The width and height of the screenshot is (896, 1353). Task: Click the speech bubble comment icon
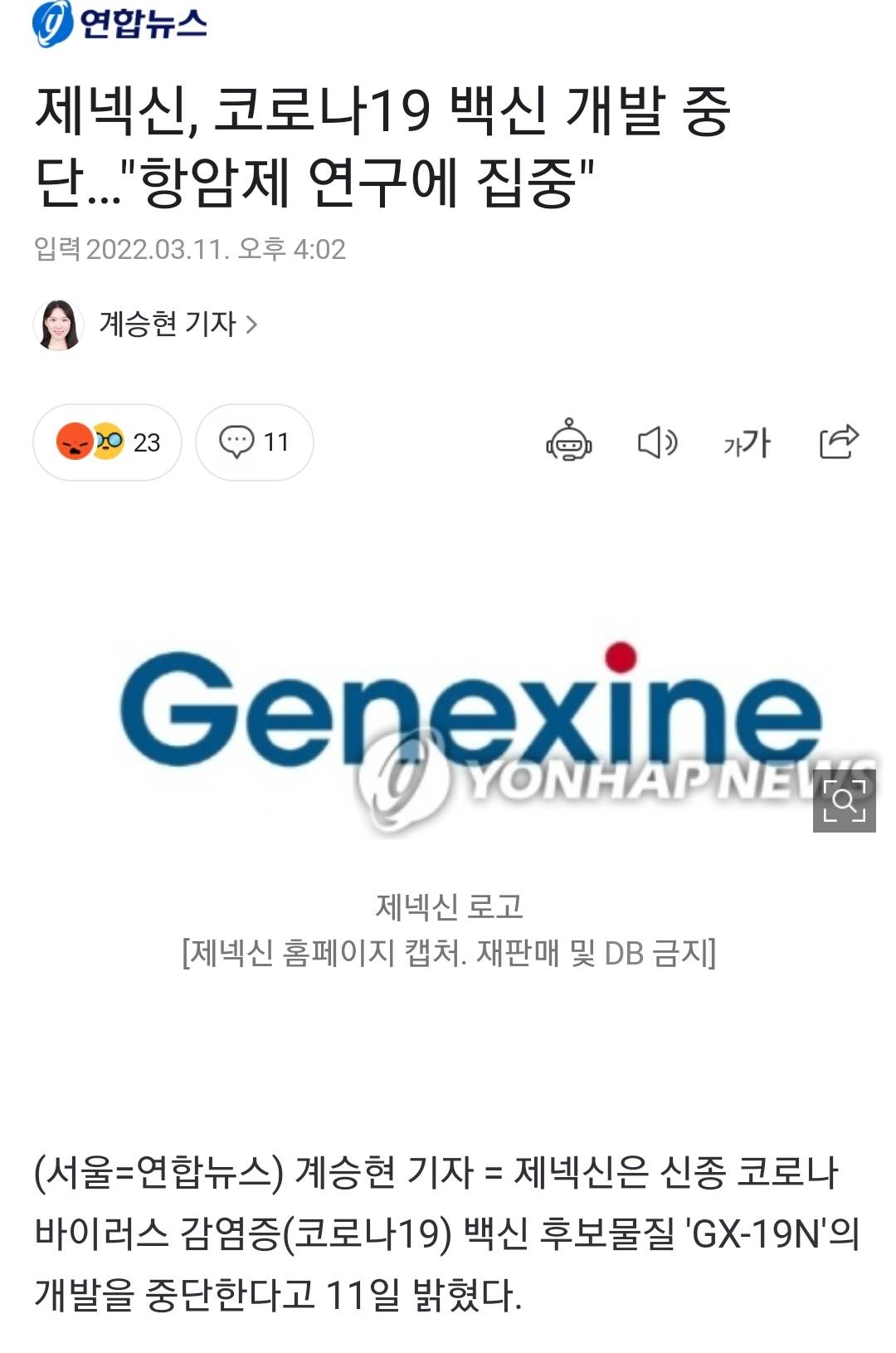236,442
